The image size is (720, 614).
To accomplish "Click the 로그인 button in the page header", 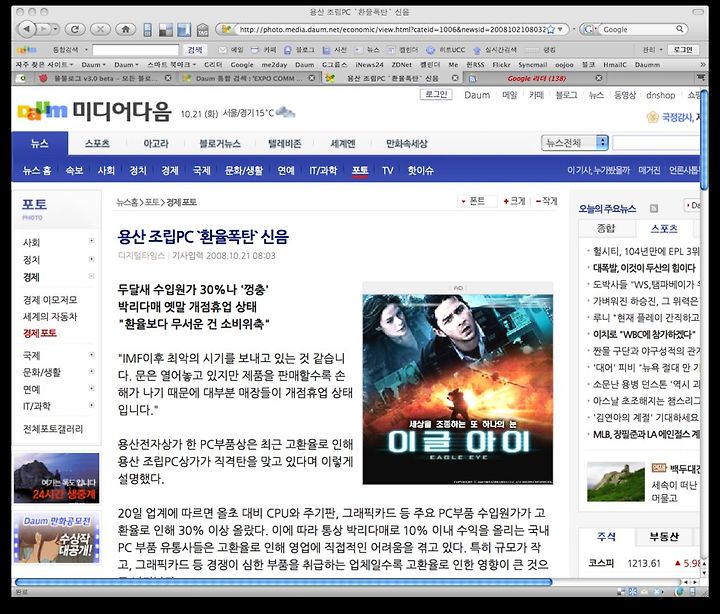I will point(436,94).
